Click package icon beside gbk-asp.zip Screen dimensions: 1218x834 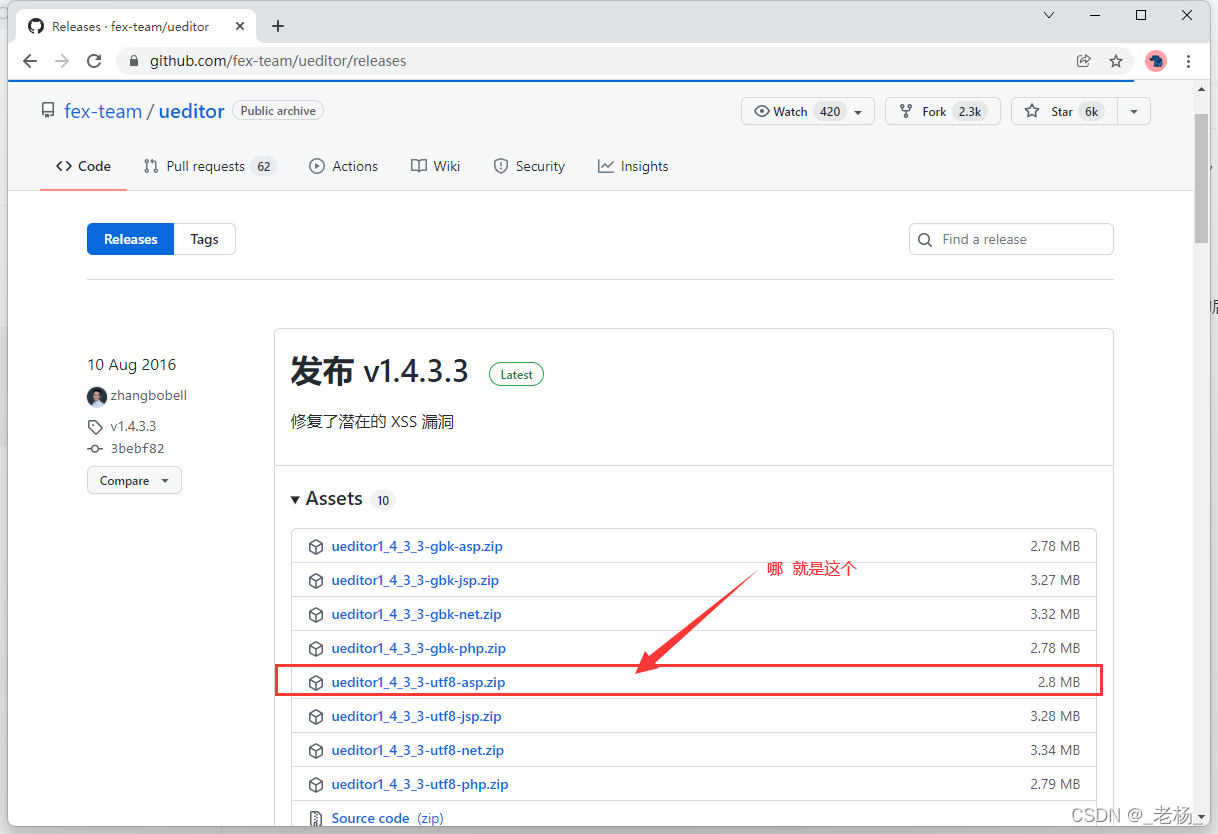click(316, 547)
